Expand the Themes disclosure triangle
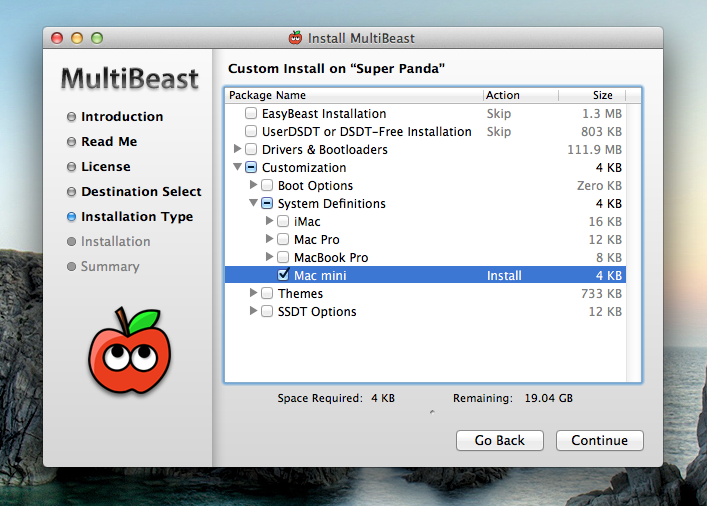 click(253, 293)
